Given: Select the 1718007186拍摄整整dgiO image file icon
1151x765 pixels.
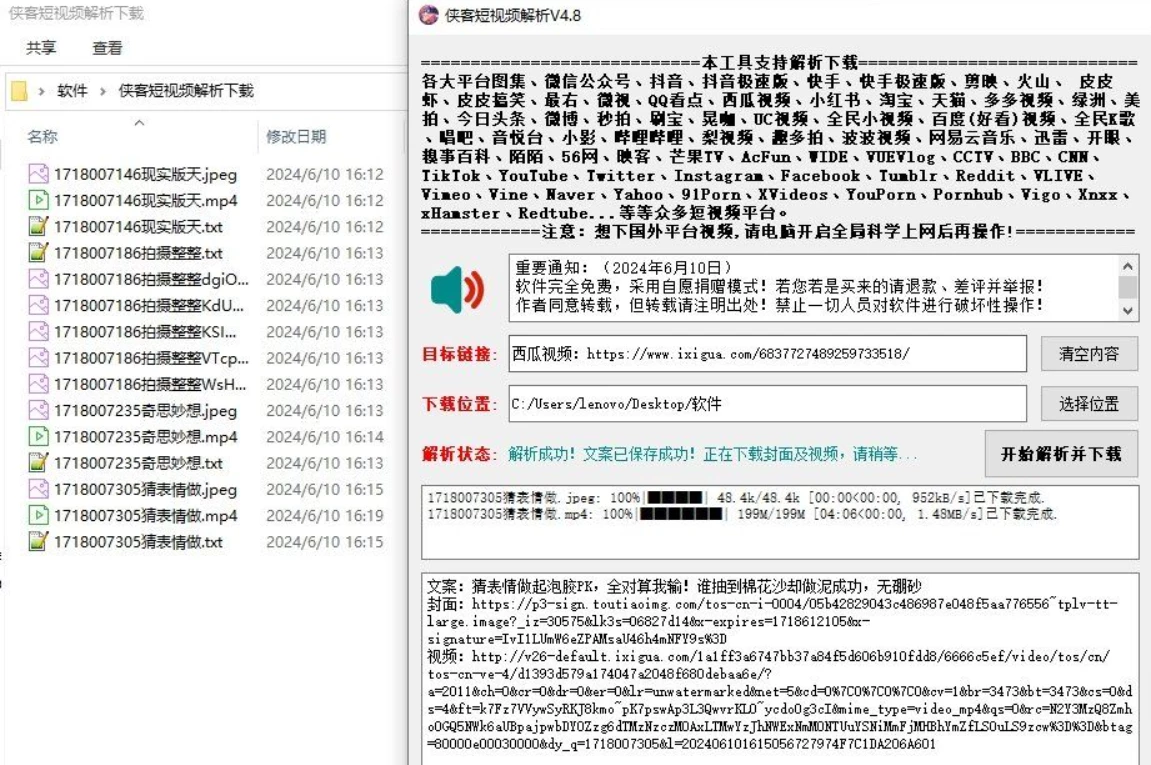Looking at the screenshot, I should click(x=38, y=279).
